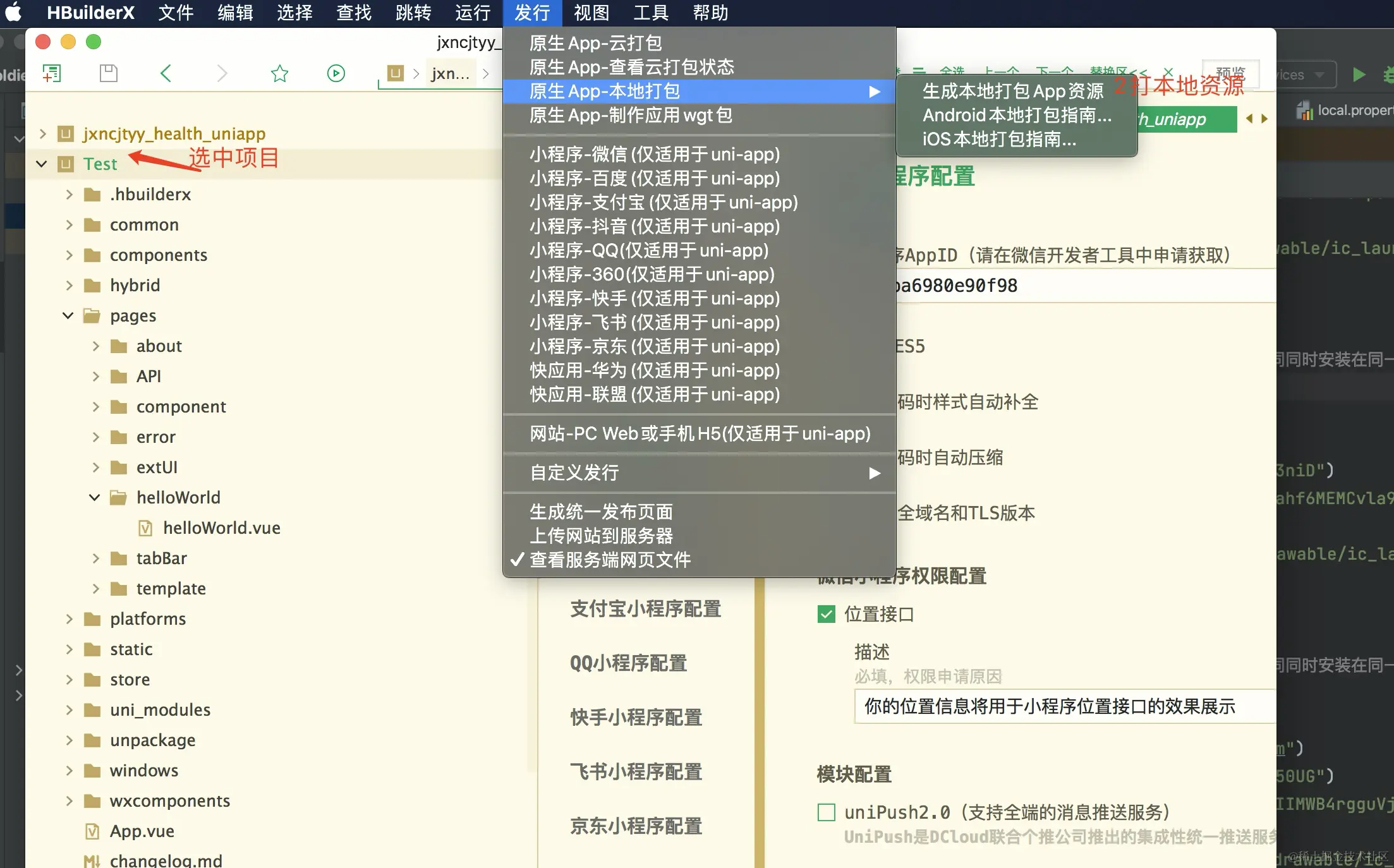This screenshot has width=1394, height=868.
Task: Open 支付宝小程序配置 section
Action: click(x=646, y=609)
